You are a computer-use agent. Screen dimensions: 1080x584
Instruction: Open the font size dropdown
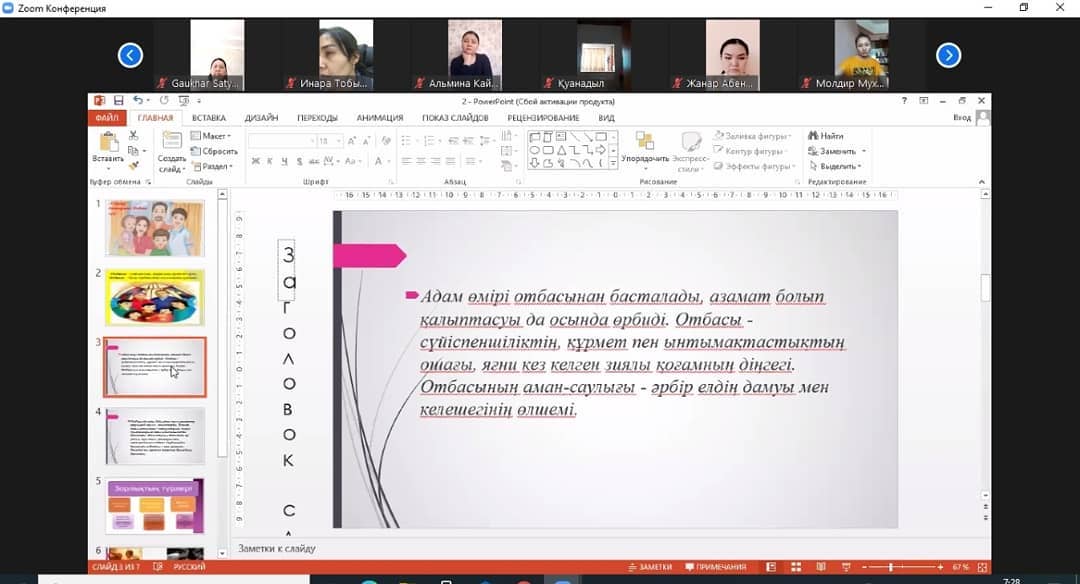[x=339, y=141]
